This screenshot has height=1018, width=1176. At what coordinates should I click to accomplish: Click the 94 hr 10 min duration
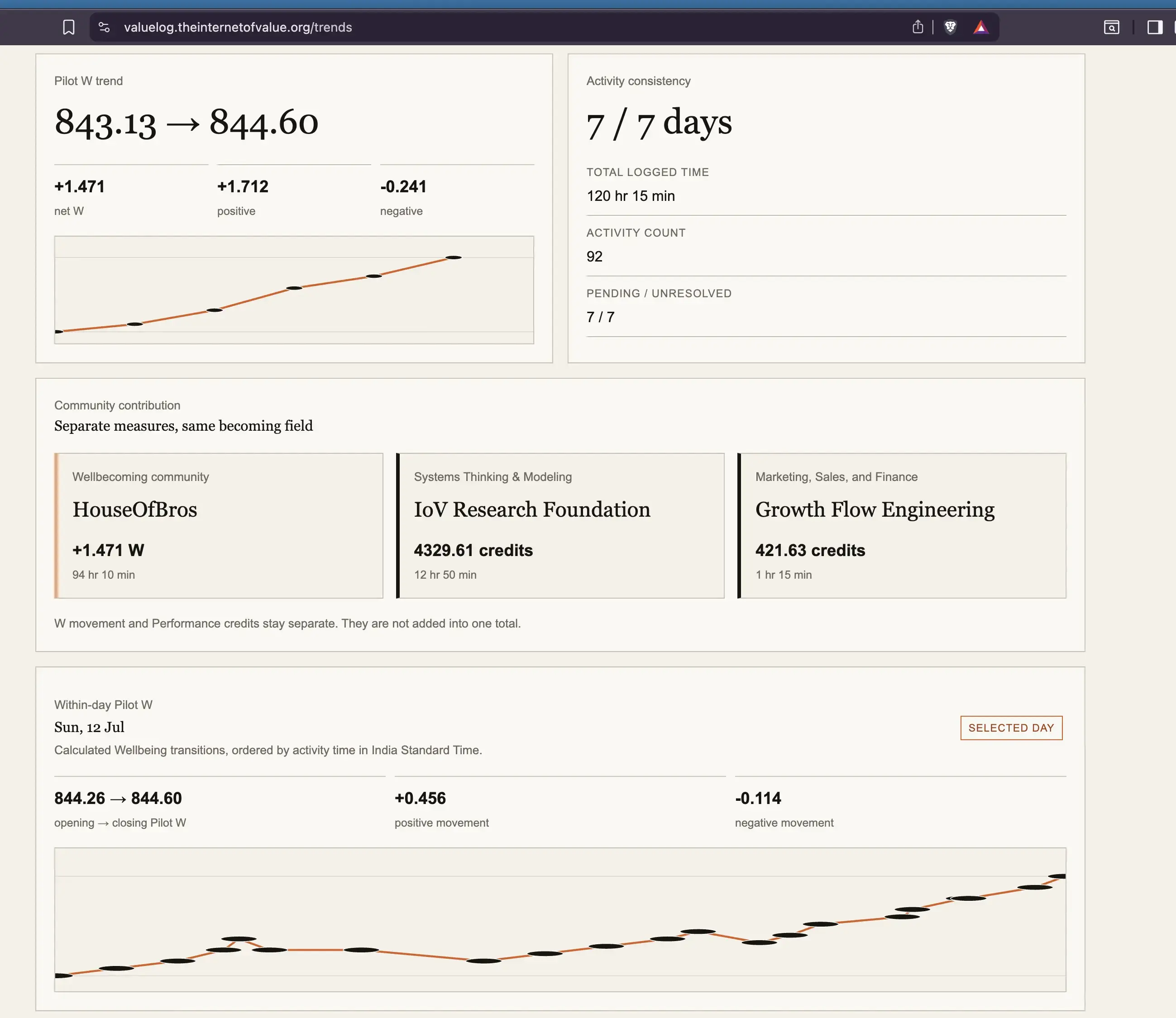[x=104, y=575]
